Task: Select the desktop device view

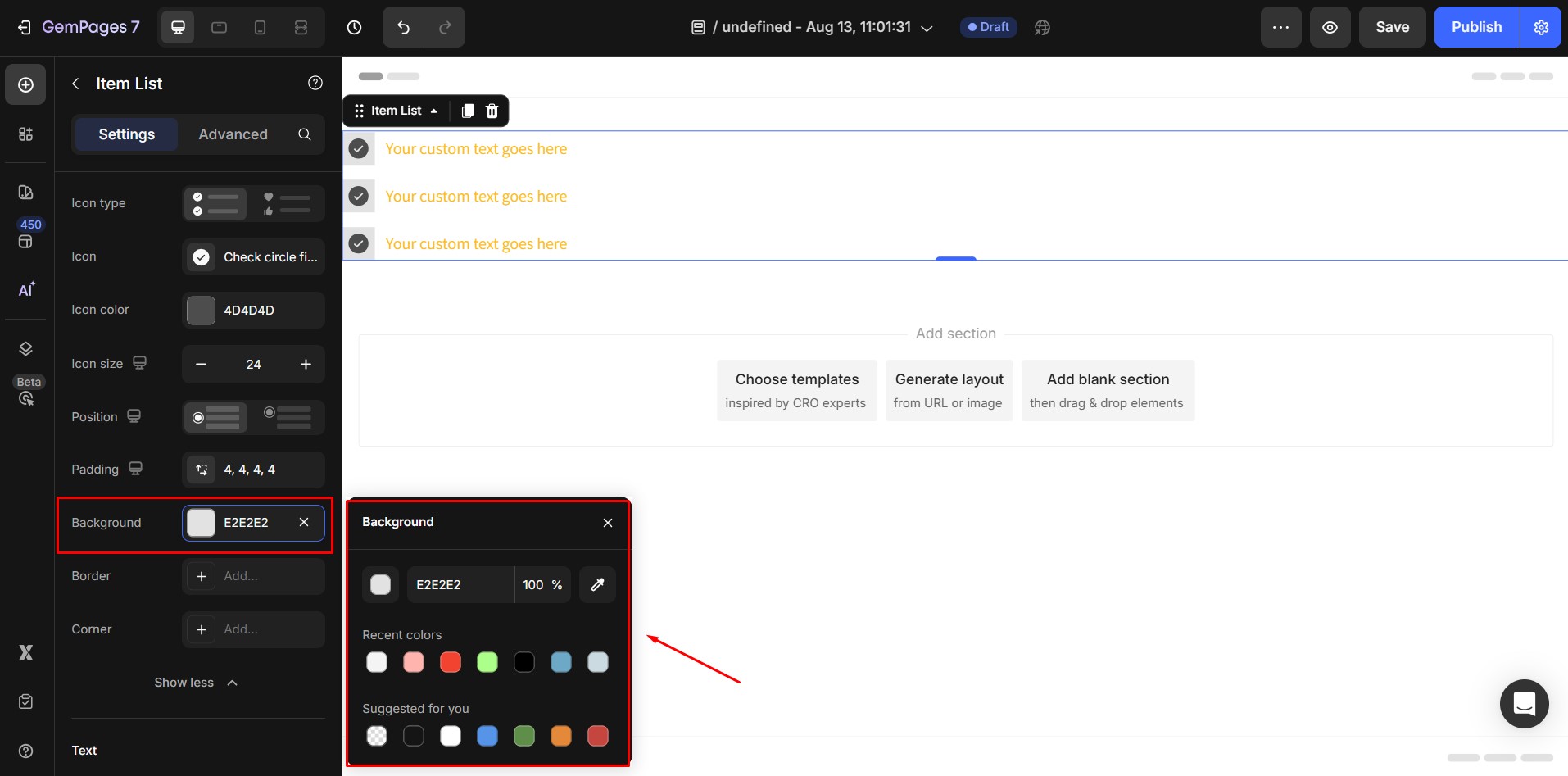Action: coord(178,27)
